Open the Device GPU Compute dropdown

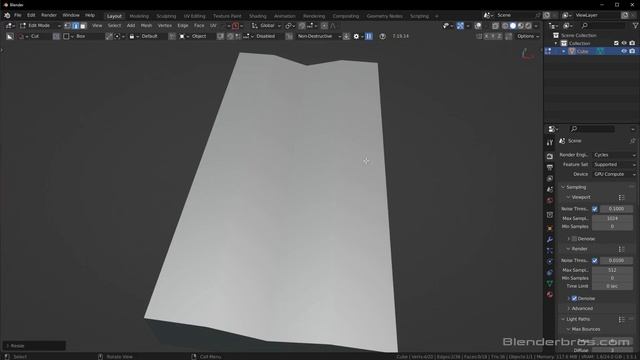pos(615,174)
